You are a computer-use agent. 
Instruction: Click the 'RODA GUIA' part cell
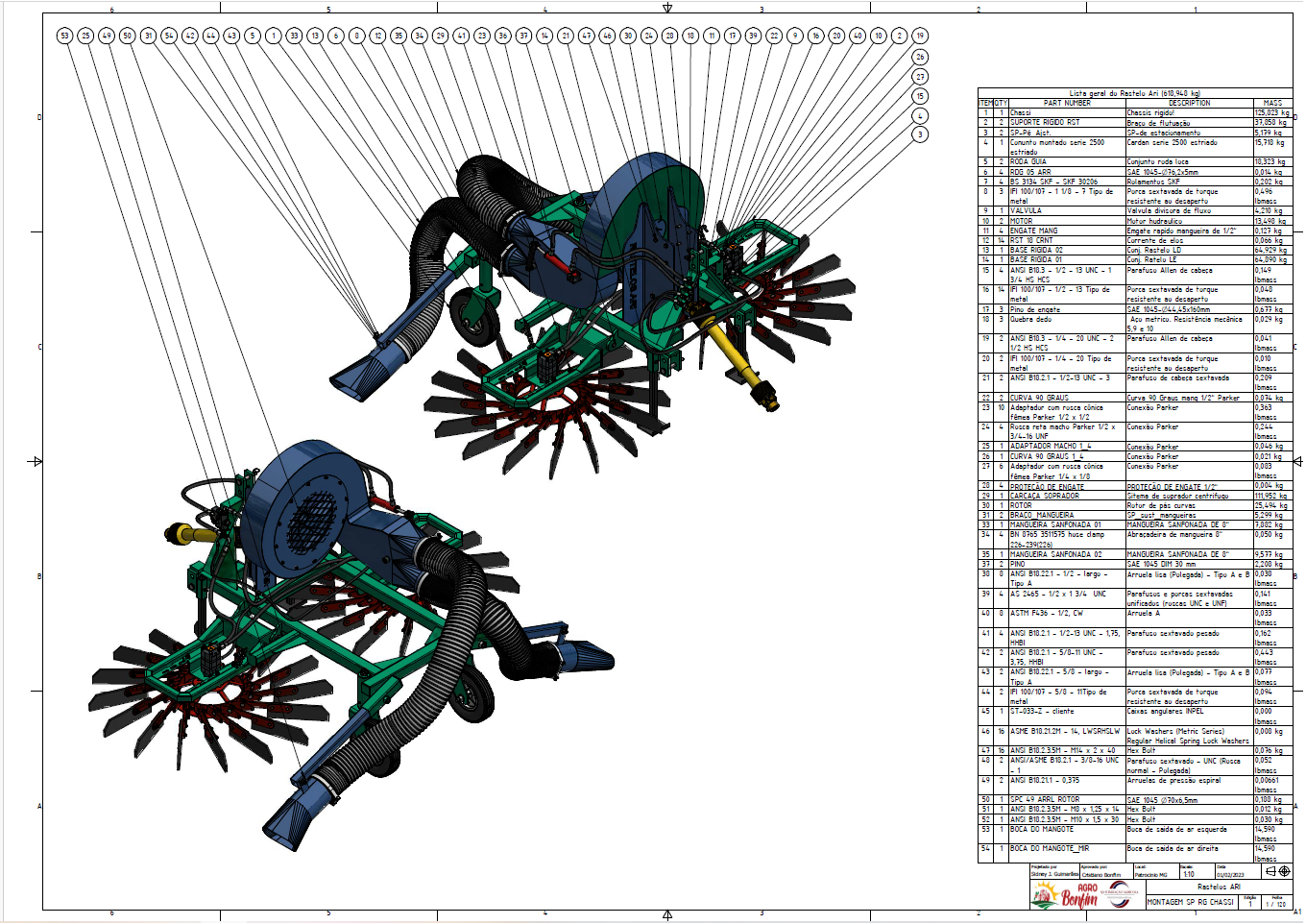tap(1067, 161)
